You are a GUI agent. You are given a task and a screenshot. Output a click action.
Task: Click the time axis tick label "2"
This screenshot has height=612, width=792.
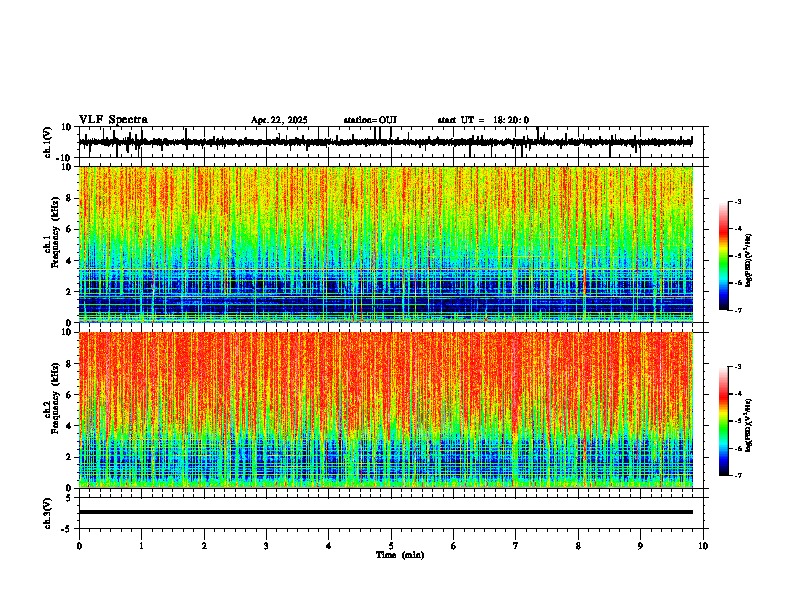pyautogui.click(x=204, y=546)
